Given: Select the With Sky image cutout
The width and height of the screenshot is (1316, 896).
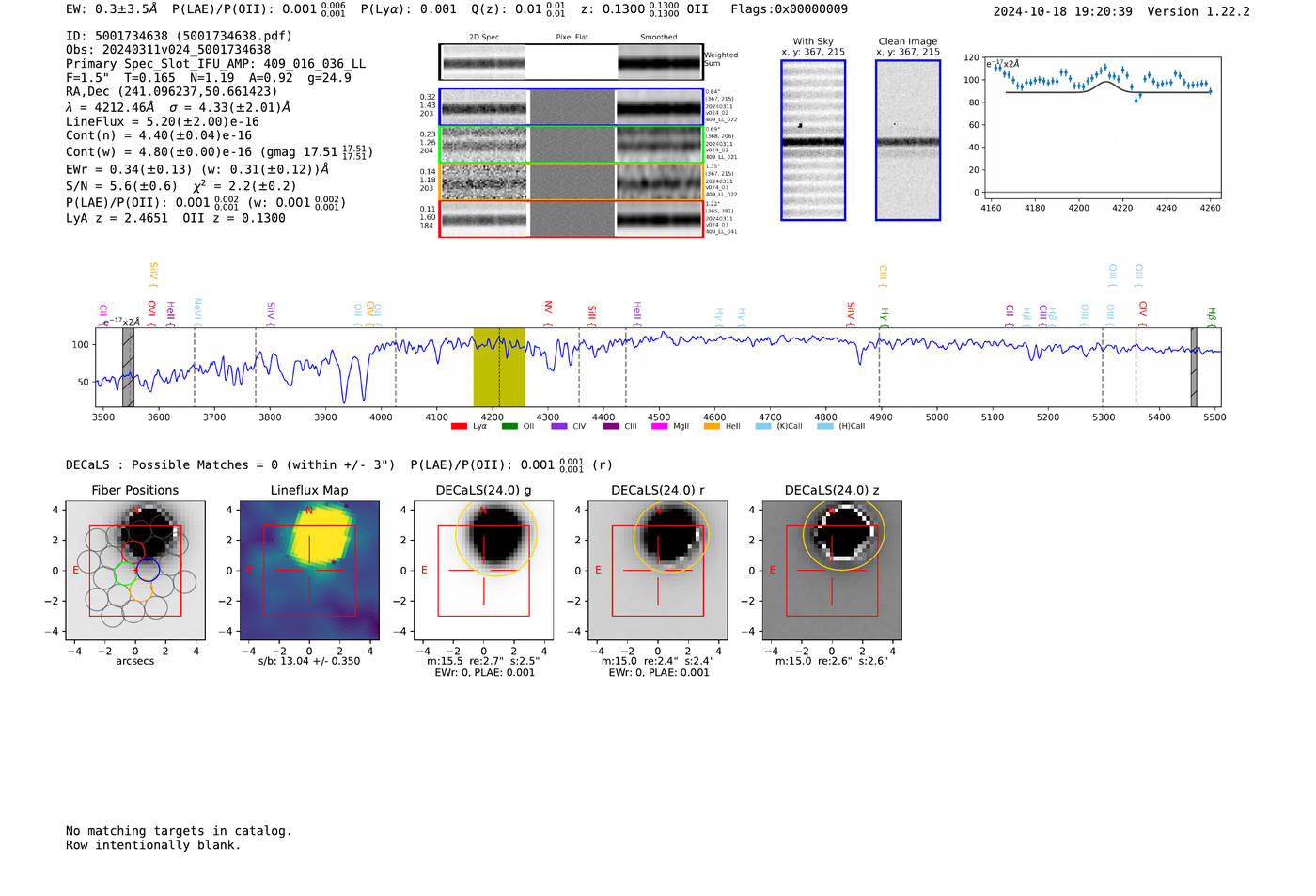Looking at the screenshot, I should (813, 140).
